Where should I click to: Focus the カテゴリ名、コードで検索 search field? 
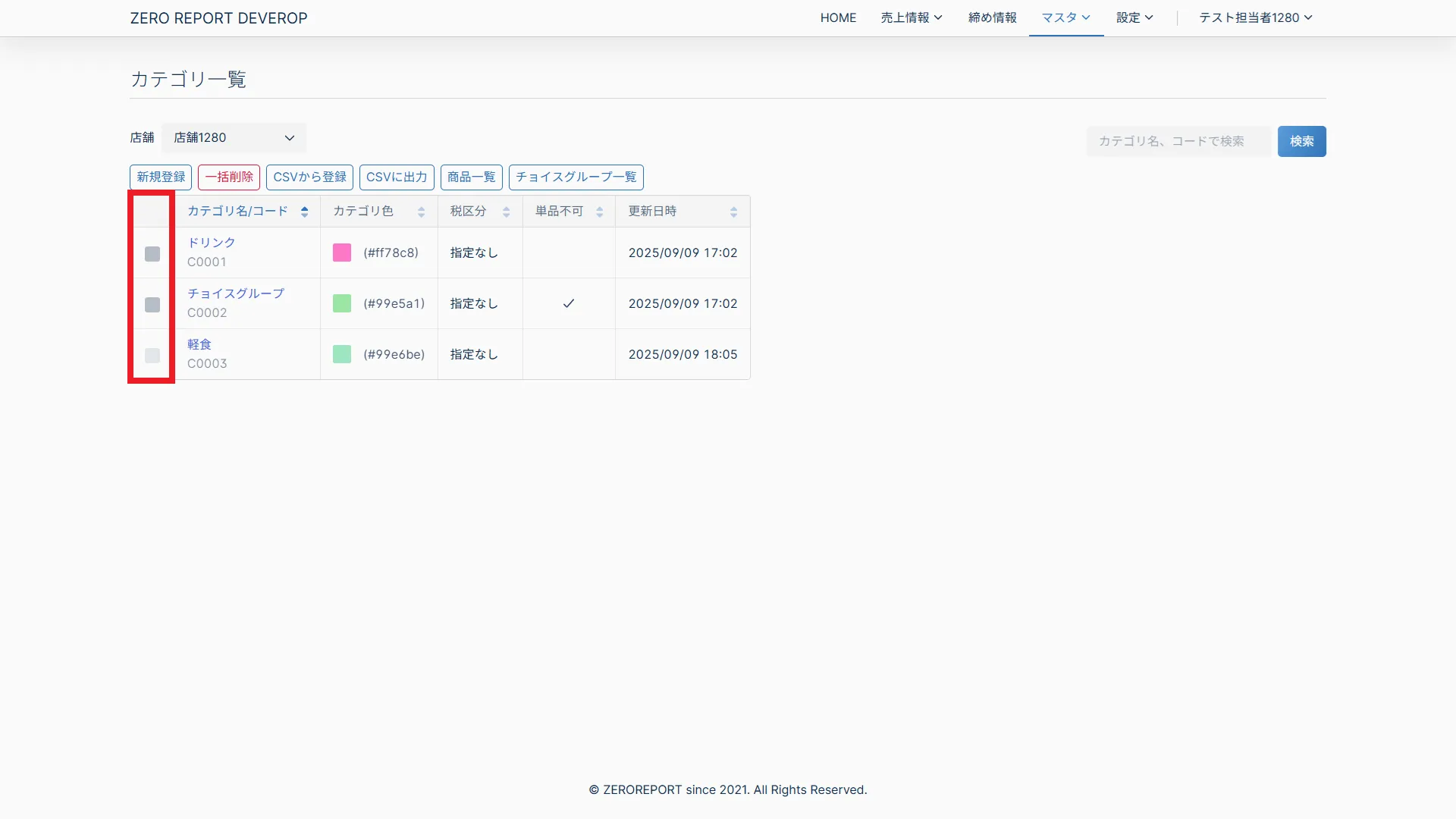(1178, 141)
